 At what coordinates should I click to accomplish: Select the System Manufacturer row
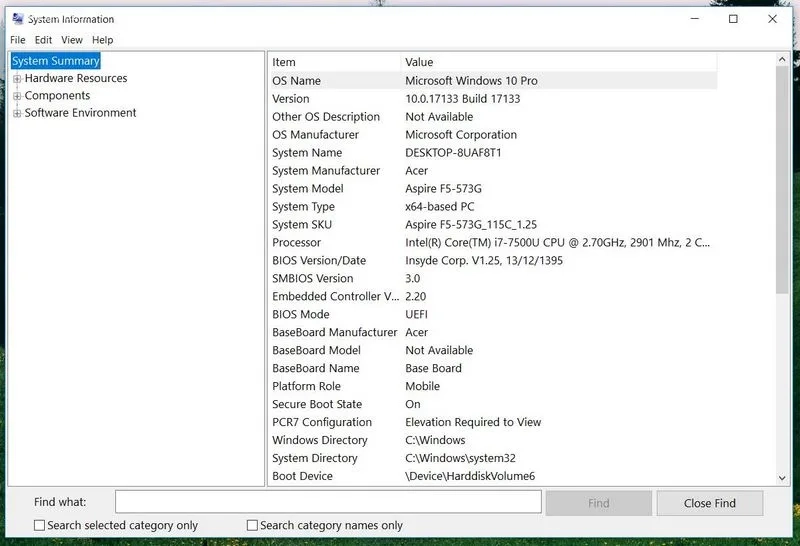point(493,170)
